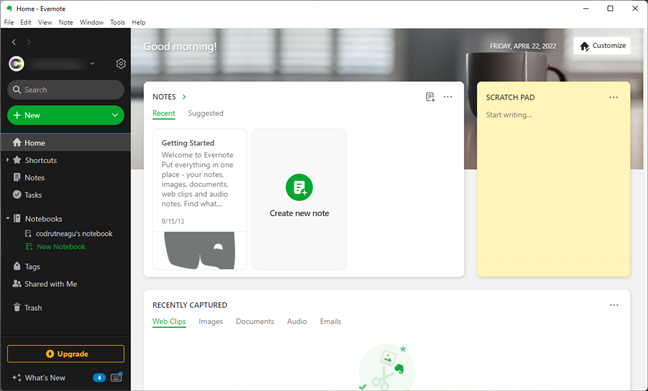This screenshot has height=391, width=648.
Task: Click the Evernote elephant icon in title bar
Action: [x=10, y=8]
